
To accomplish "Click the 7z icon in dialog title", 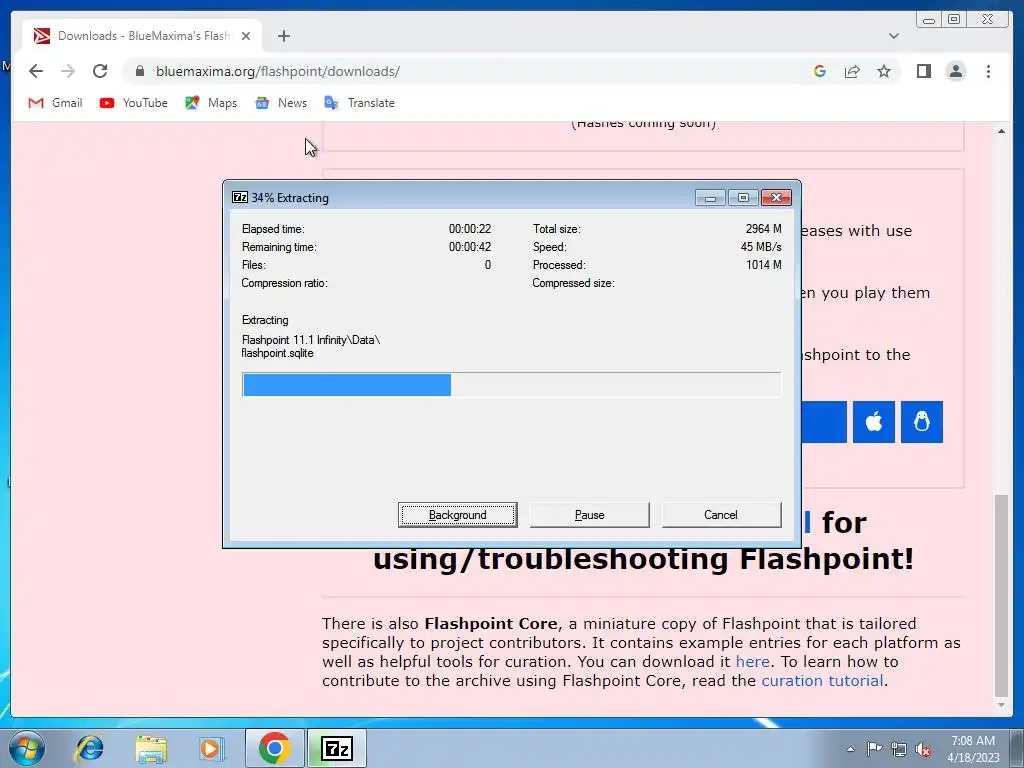I will coord(240,197).
